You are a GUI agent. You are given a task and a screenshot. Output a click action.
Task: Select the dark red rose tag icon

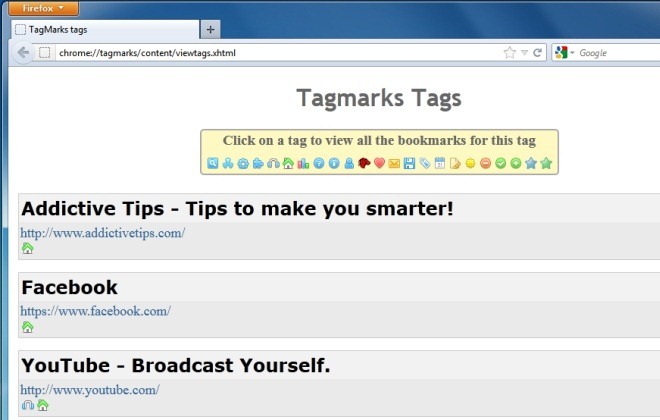coord(364,163)
